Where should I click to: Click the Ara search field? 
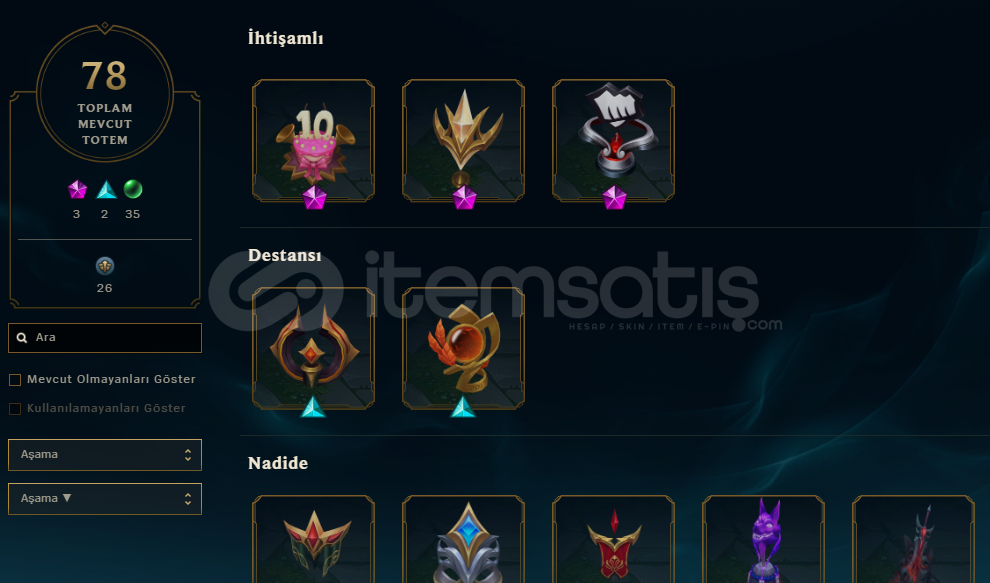click(x=105, y=338)
